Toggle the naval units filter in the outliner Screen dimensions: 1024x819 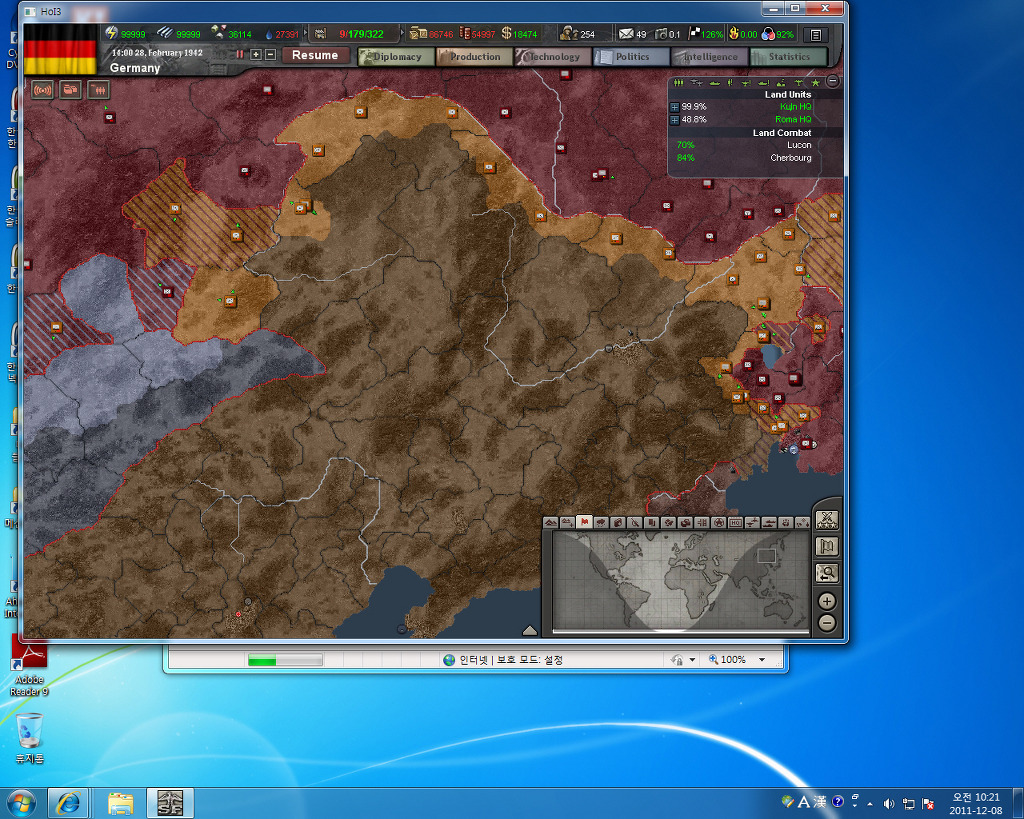click(714, 82)
